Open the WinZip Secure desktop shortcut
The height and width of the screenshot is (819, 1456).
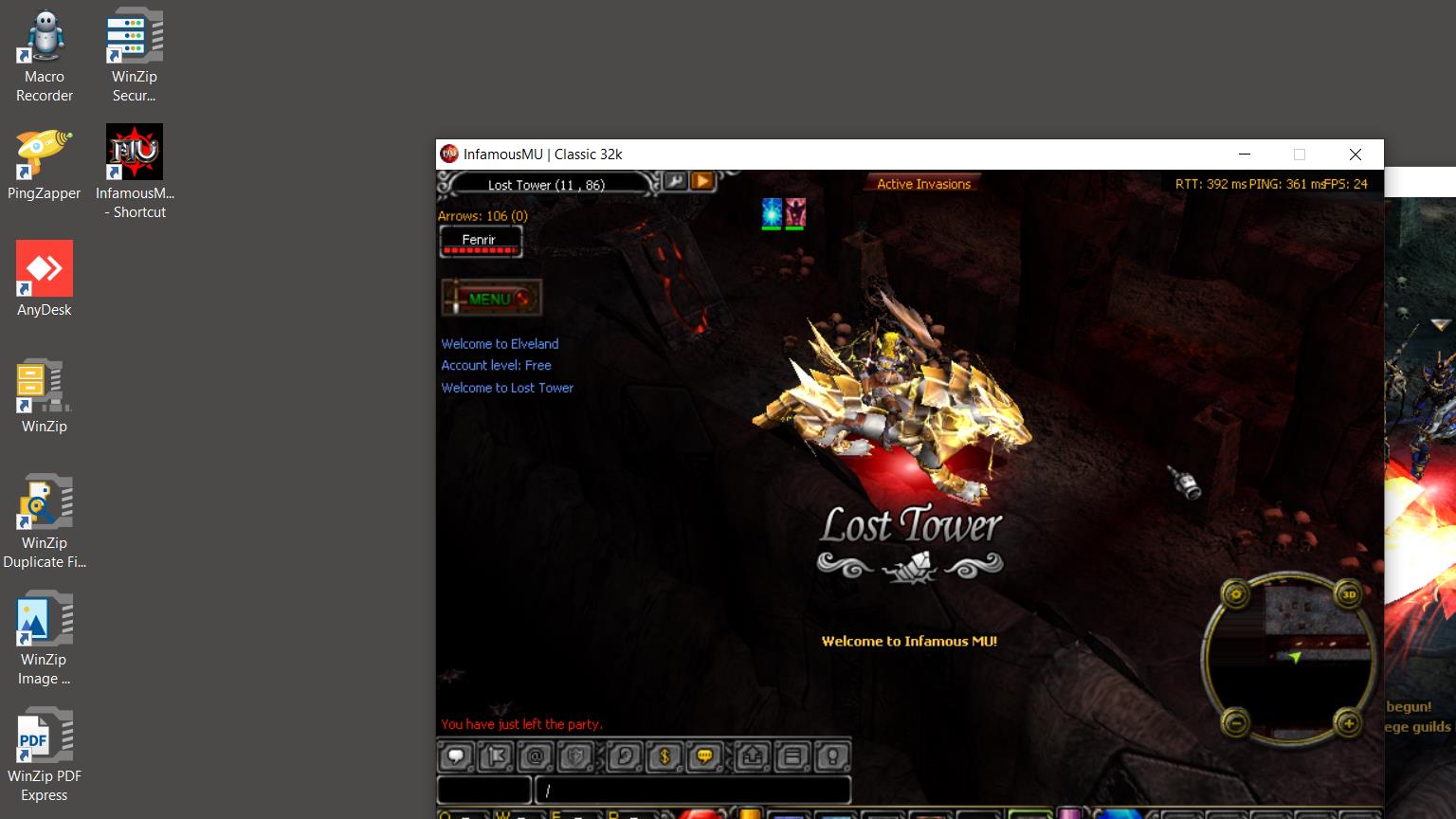point(135,55)
